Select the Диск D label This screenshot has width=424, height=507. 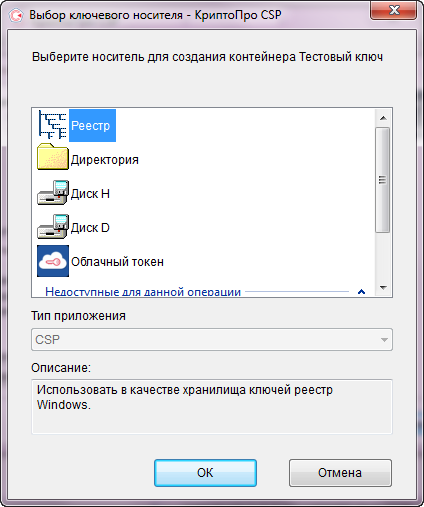pos(90,228)
